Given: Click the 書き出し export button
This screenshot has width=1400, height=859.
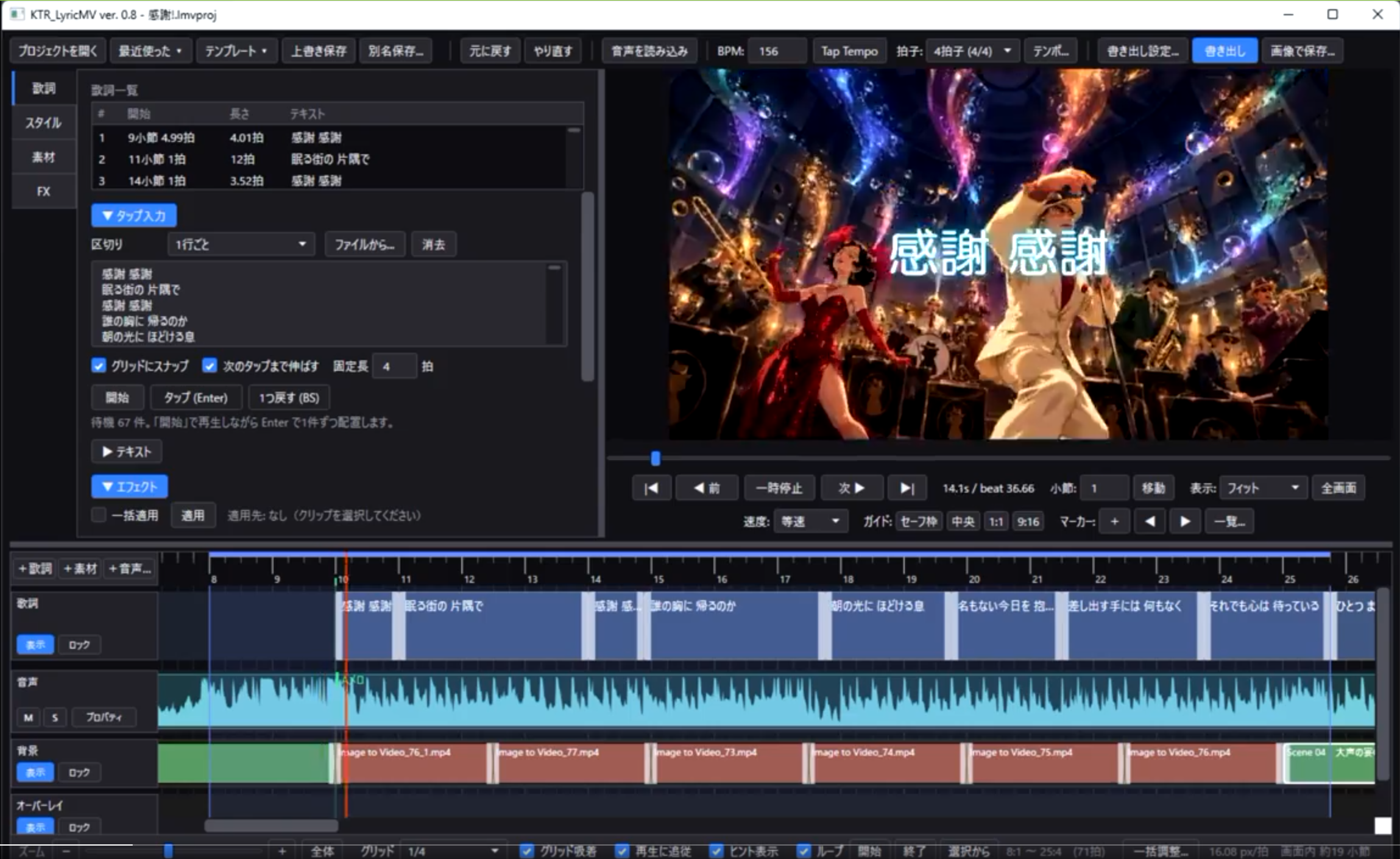Looking at the screenshot, I should [x=1225, y=51].
